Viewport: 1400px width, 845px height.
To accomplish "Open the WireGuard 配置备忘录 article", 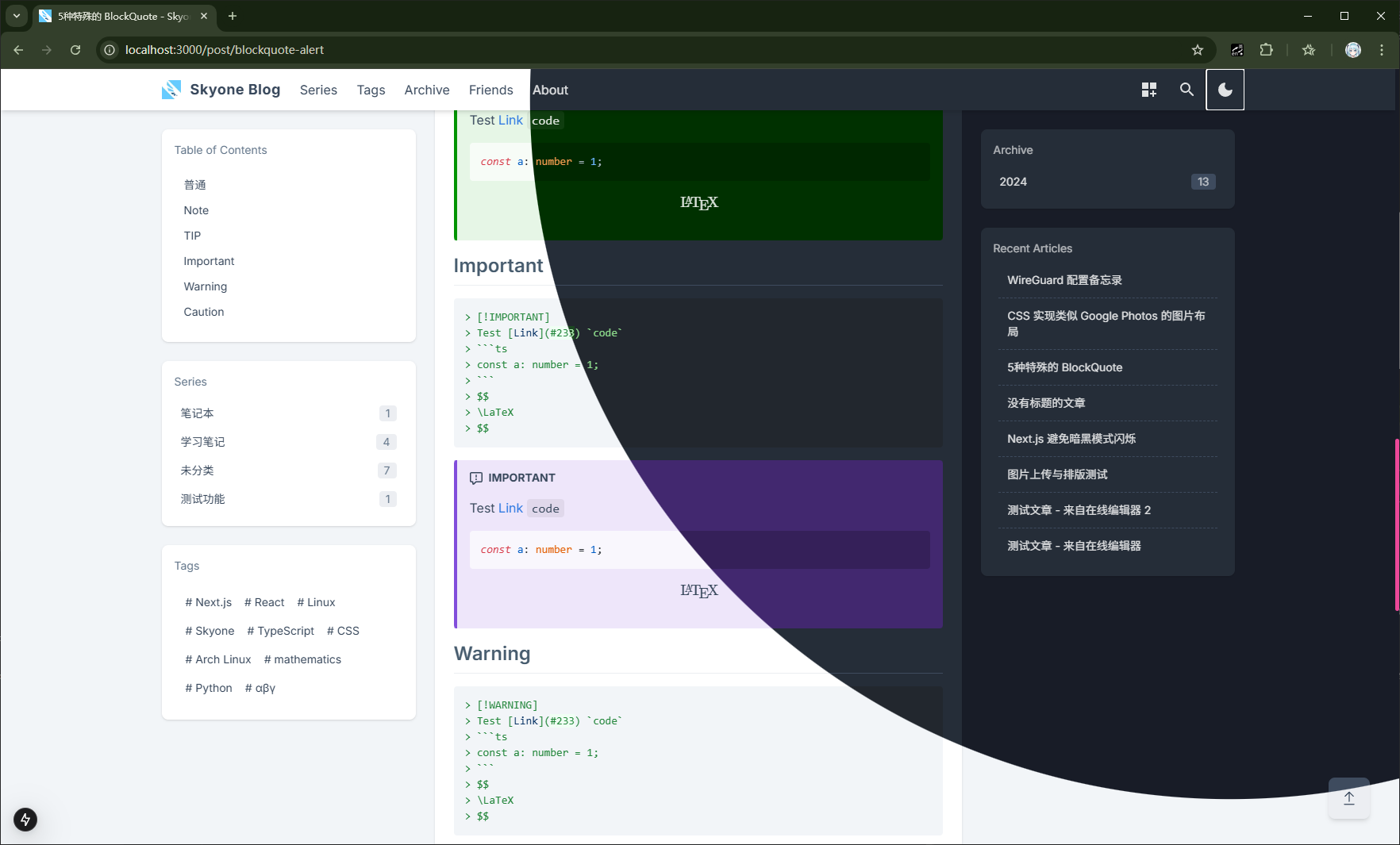I will click(x=1064, y=280).
